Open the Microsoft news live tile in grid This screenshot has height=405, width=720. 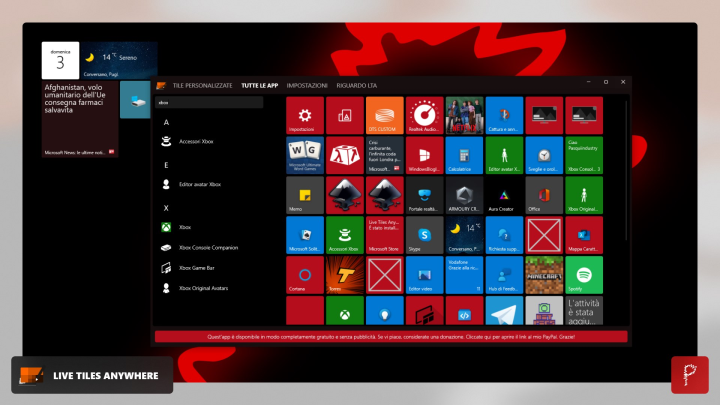click(x=385, y=155)
